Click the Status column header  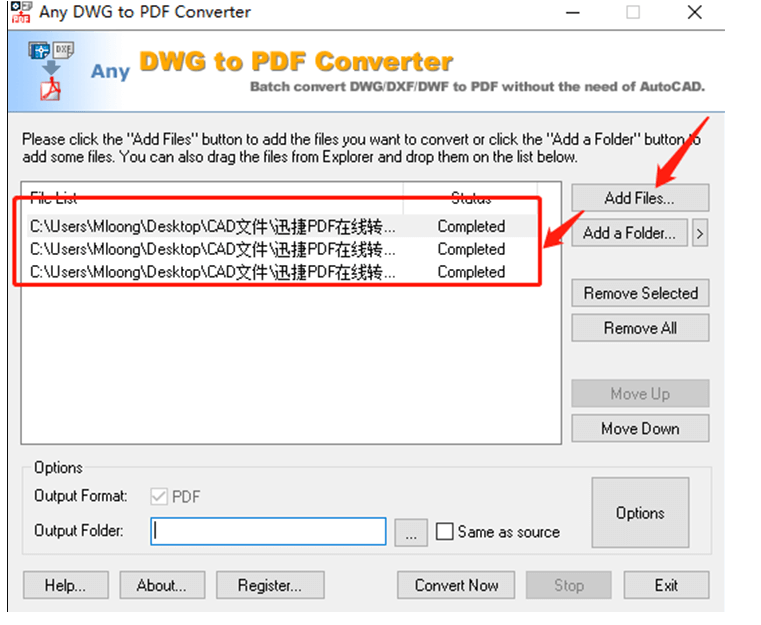pos(470,197)
